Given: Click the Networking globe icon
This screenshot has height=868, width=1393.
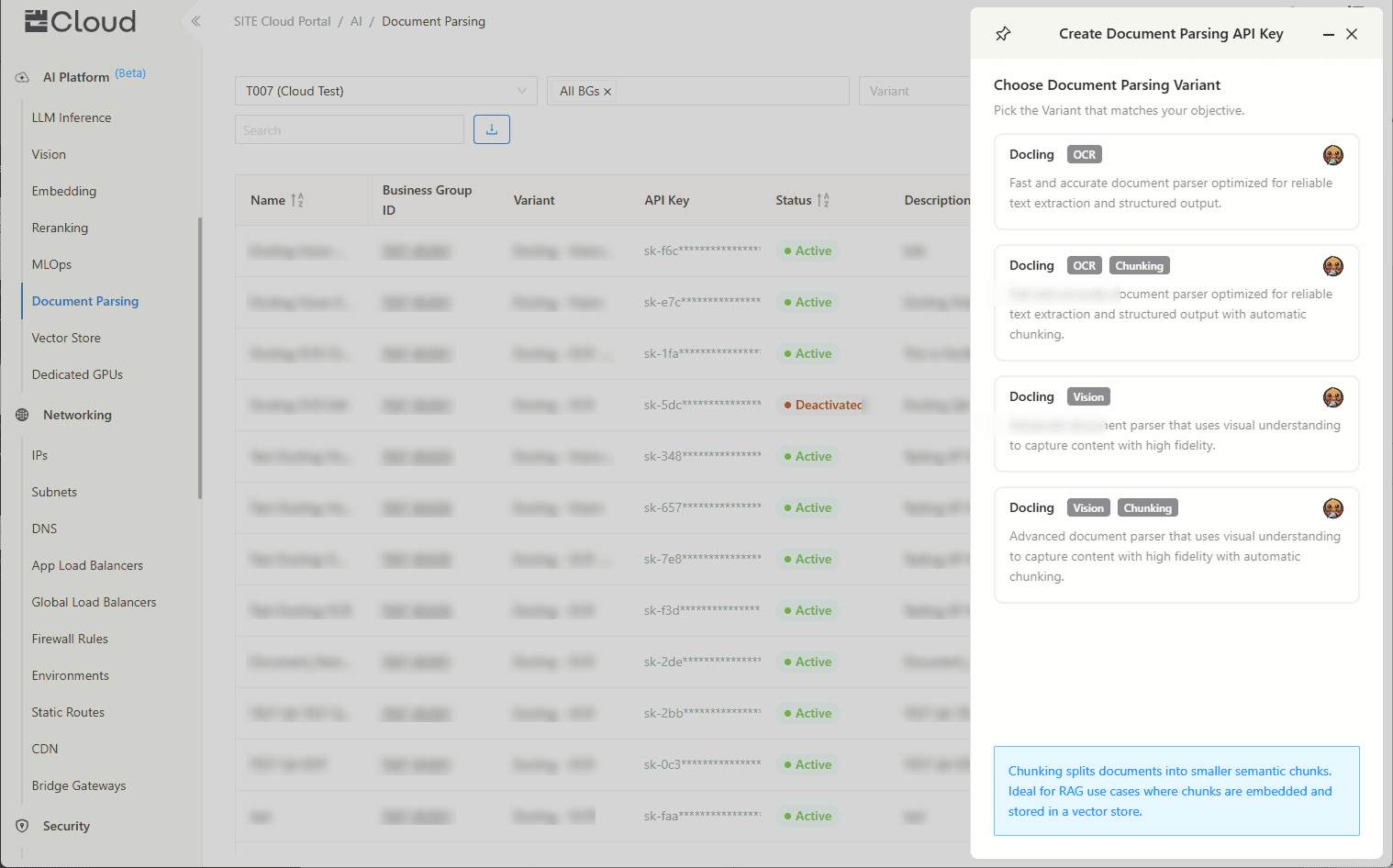Looking at the screenshot, I should click(x=22, y=415).
